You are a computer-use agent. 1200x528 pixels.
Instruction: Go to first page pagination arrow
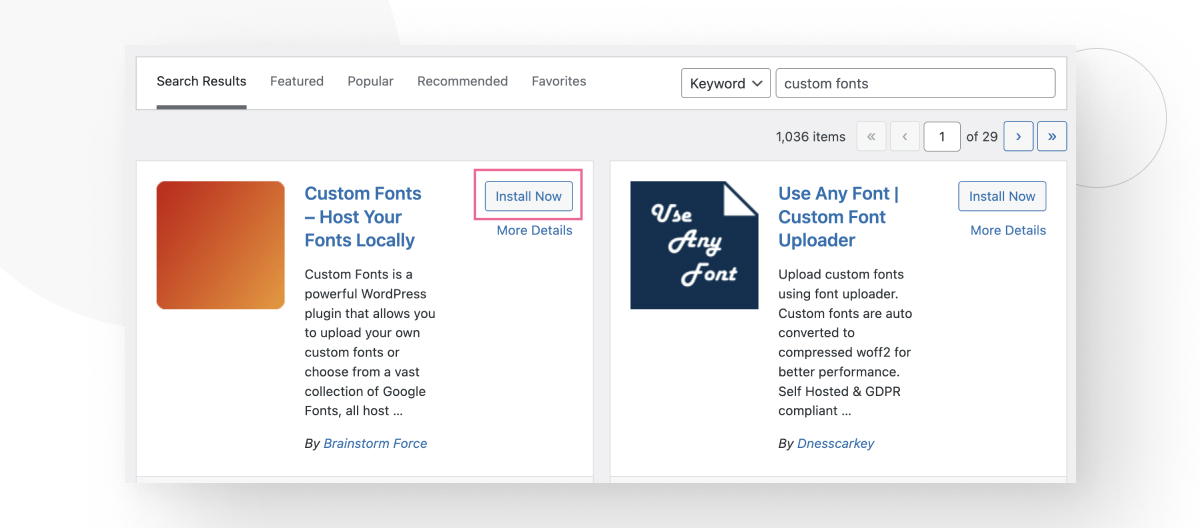click(871, 136)
